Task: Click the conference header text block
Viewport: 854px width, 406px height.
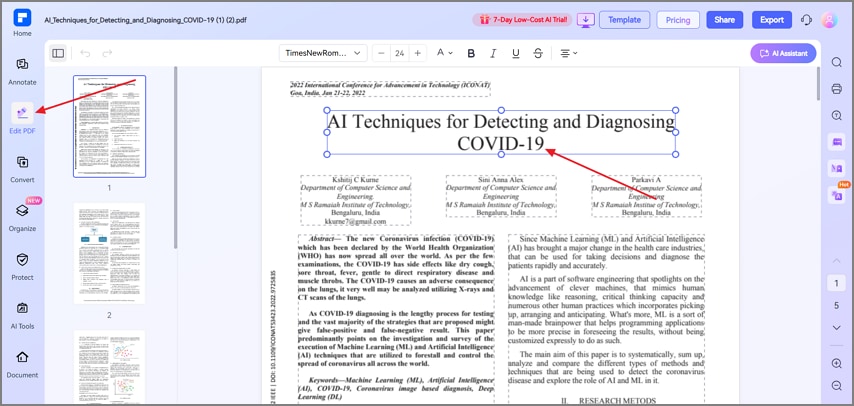Action: click(x=390, y=89)
